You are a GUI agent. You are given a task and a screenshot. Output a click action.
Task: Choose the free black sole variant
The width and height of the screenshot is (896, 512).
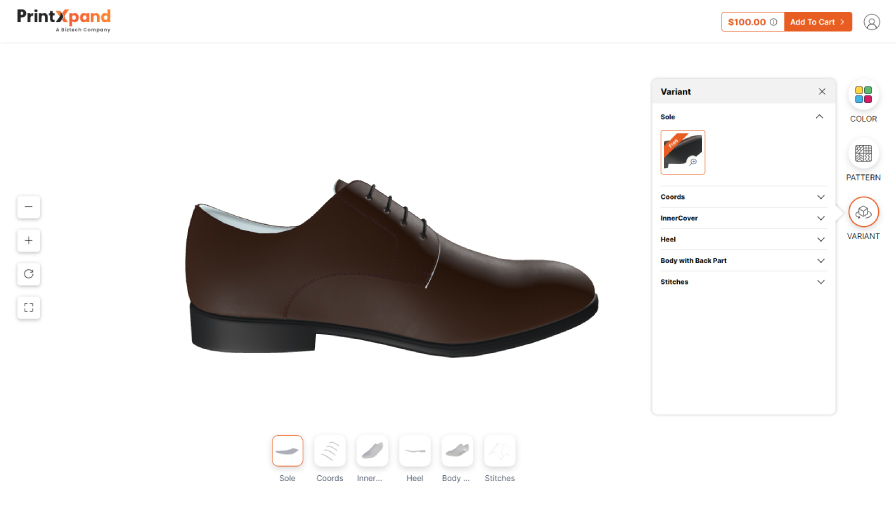[x=683, y=152]
